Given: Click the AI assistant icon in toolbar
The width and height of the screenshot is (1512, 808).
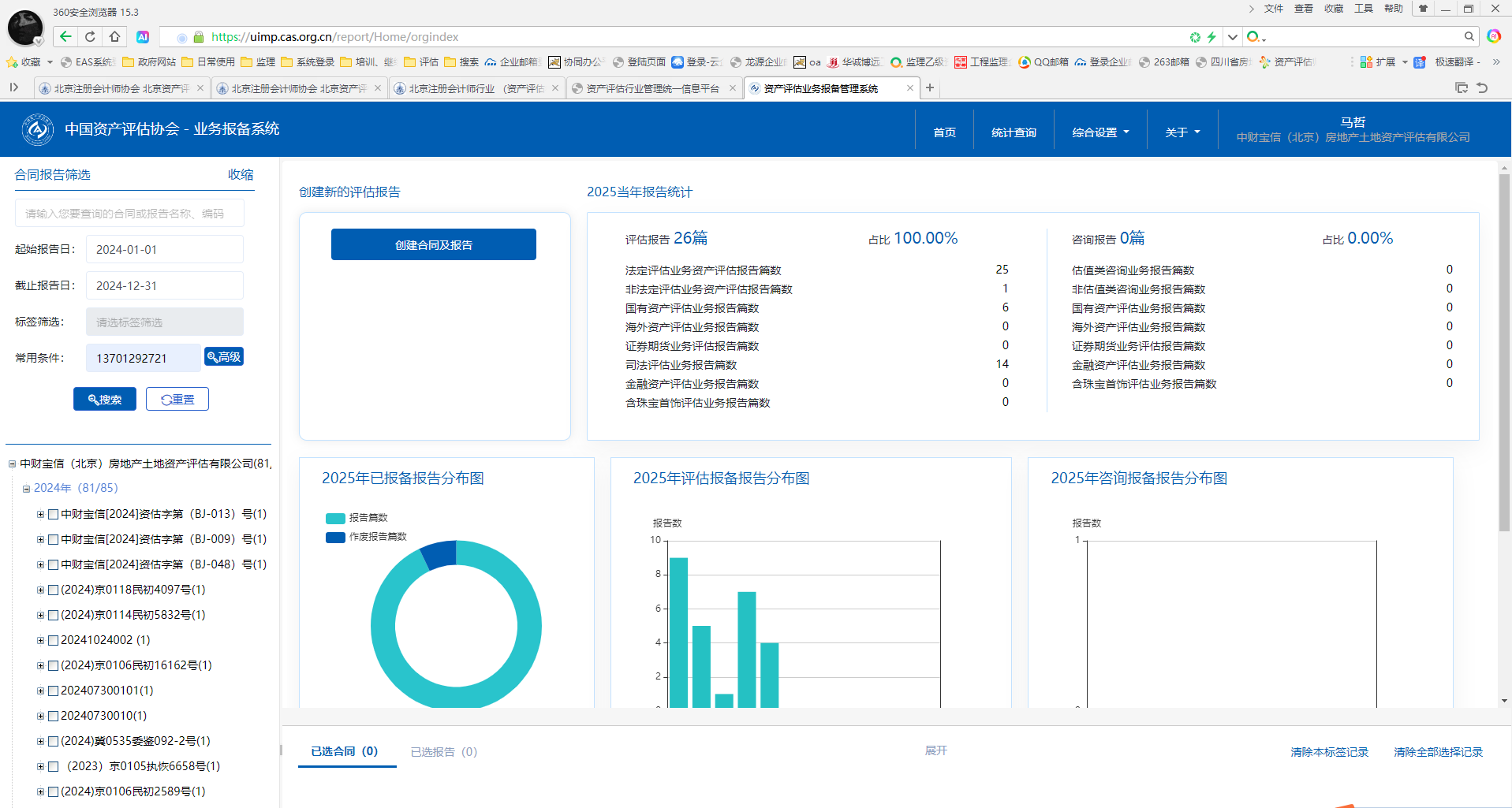Looking at the screenshot, I should coord(143,36).
